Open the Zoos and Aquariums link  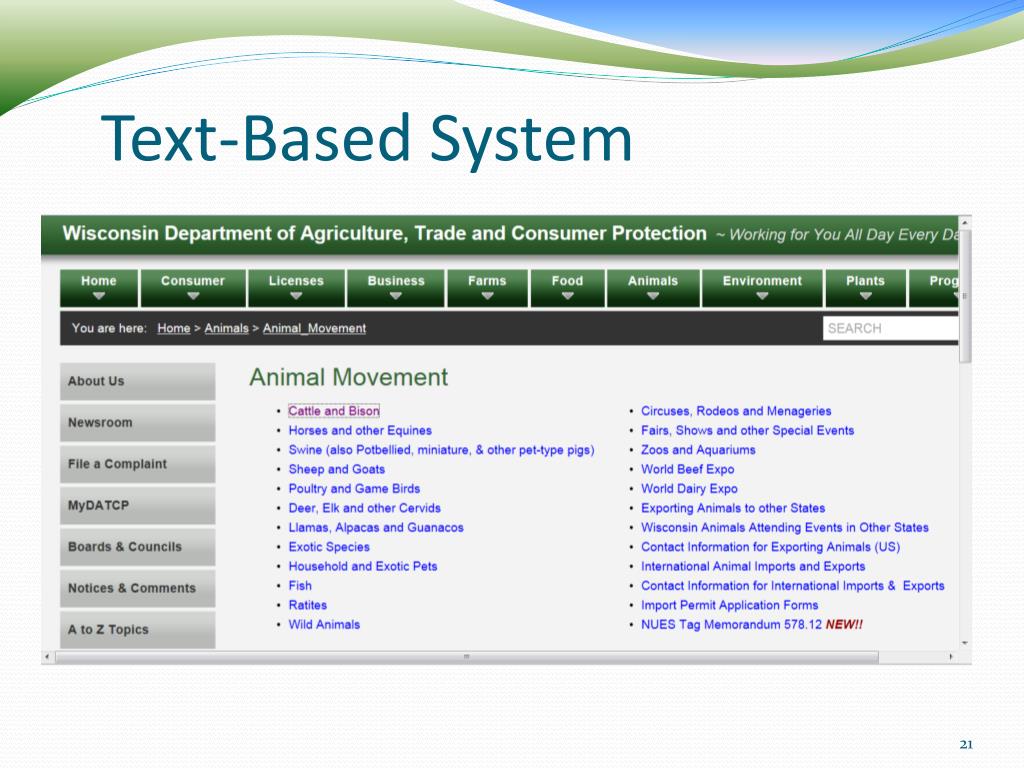click(698, 450)
